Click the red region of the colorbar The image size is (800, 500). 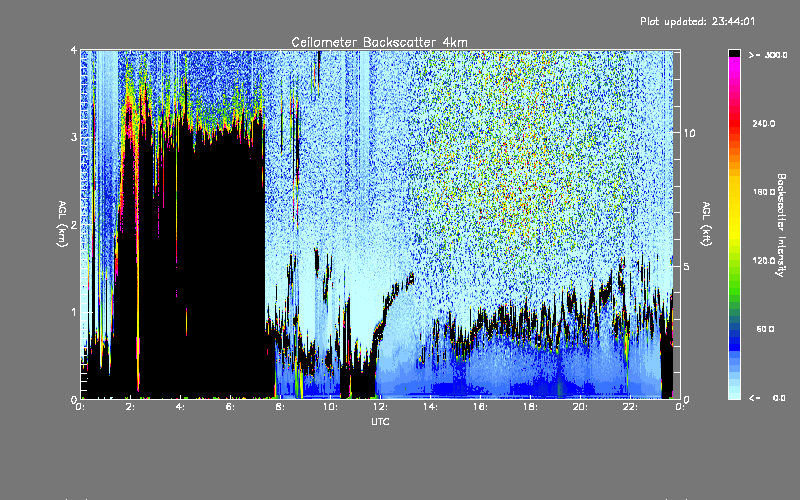(734, 122)
